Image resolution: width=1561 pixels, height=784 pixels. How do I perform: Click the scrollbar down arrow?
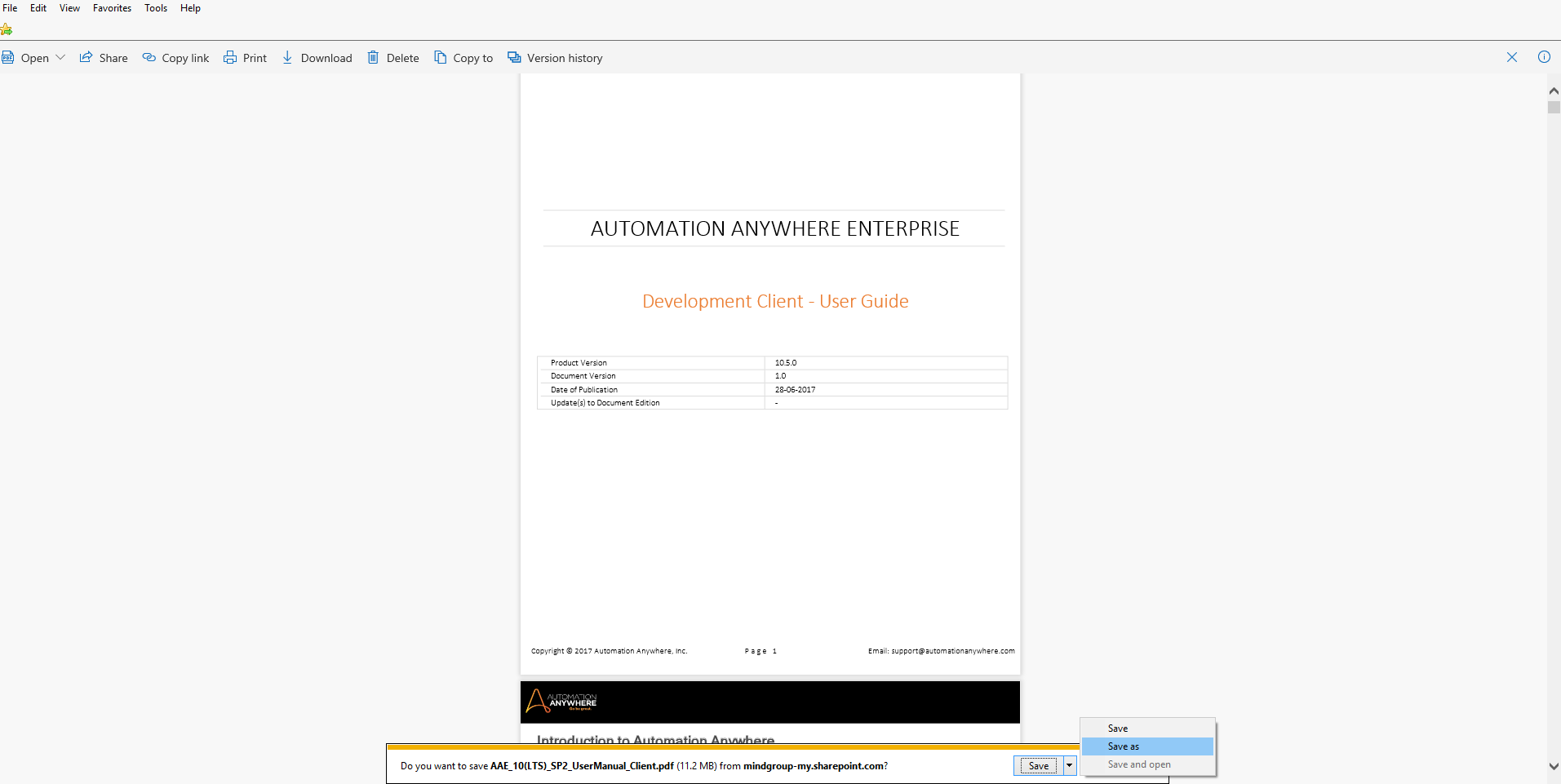tap(1554, 766)
